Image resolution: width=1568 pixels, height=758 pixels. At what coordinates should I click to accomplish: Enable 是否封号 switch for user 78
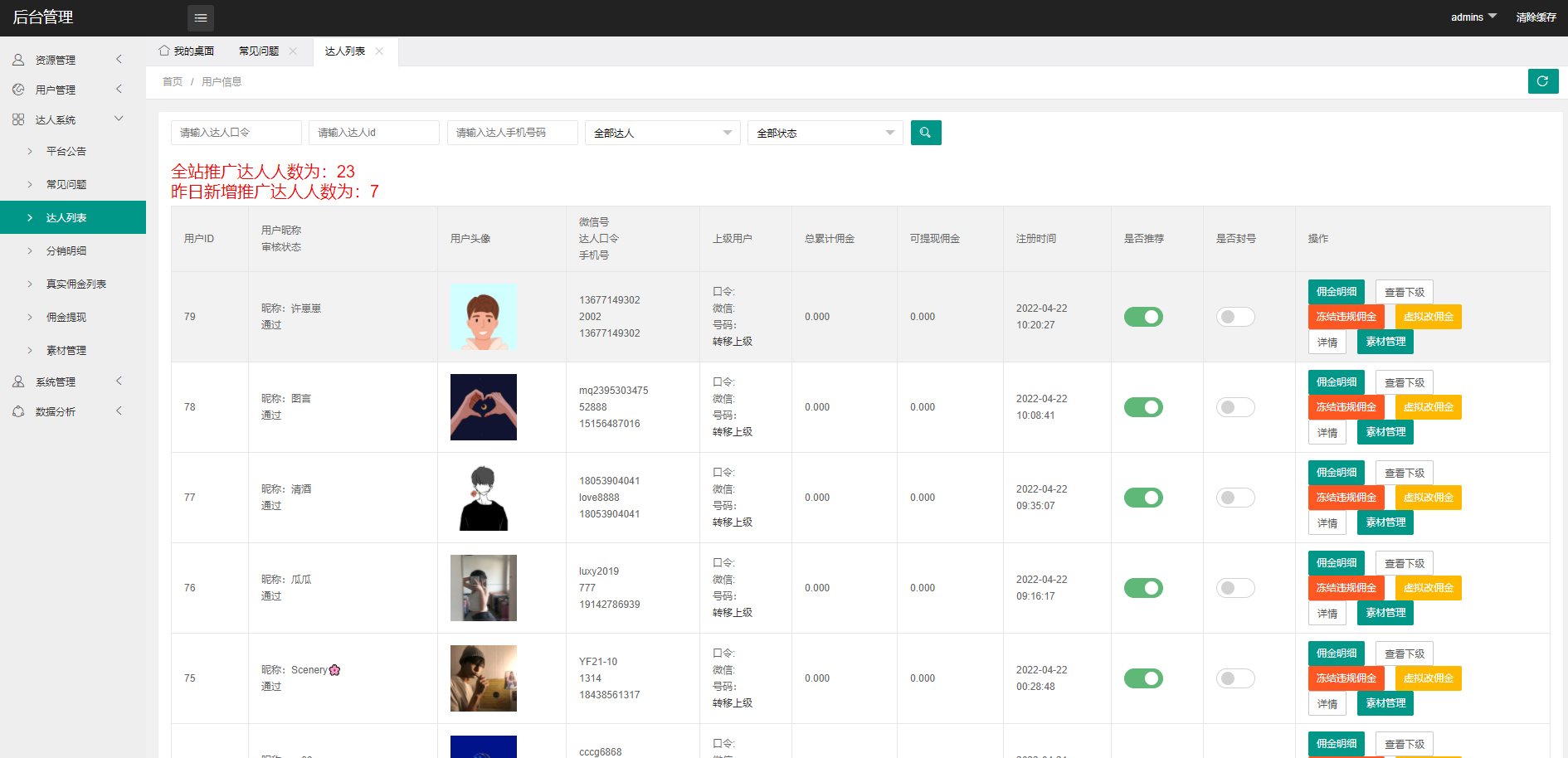1234,407
